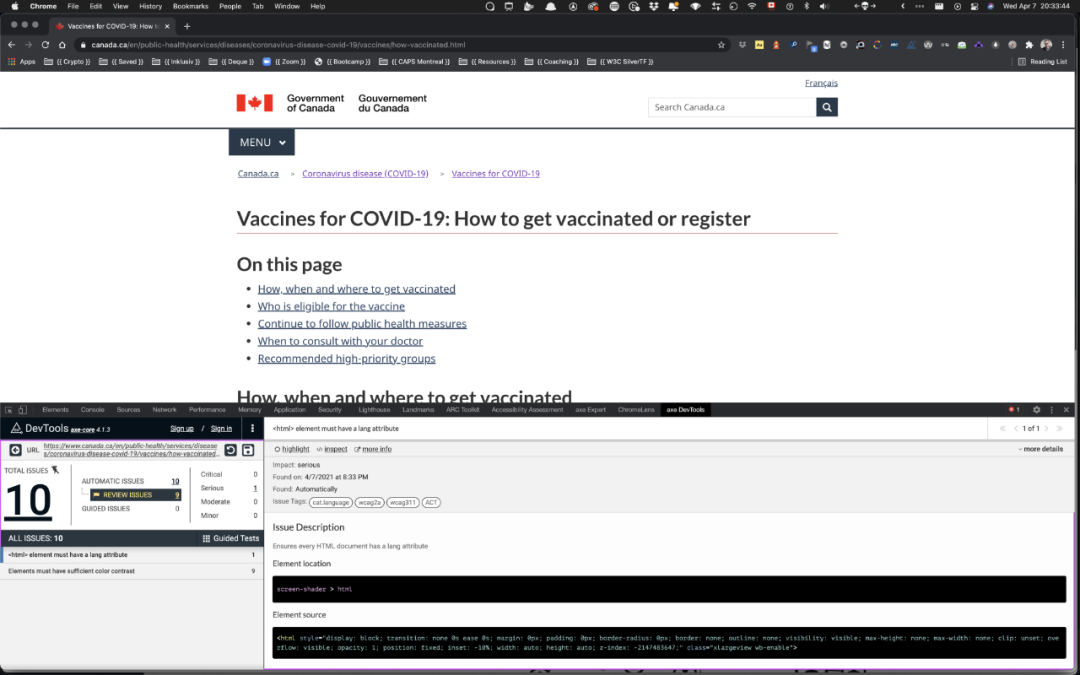
Task: Toggle highlight for the lang attribute issue
Action: 292,449
